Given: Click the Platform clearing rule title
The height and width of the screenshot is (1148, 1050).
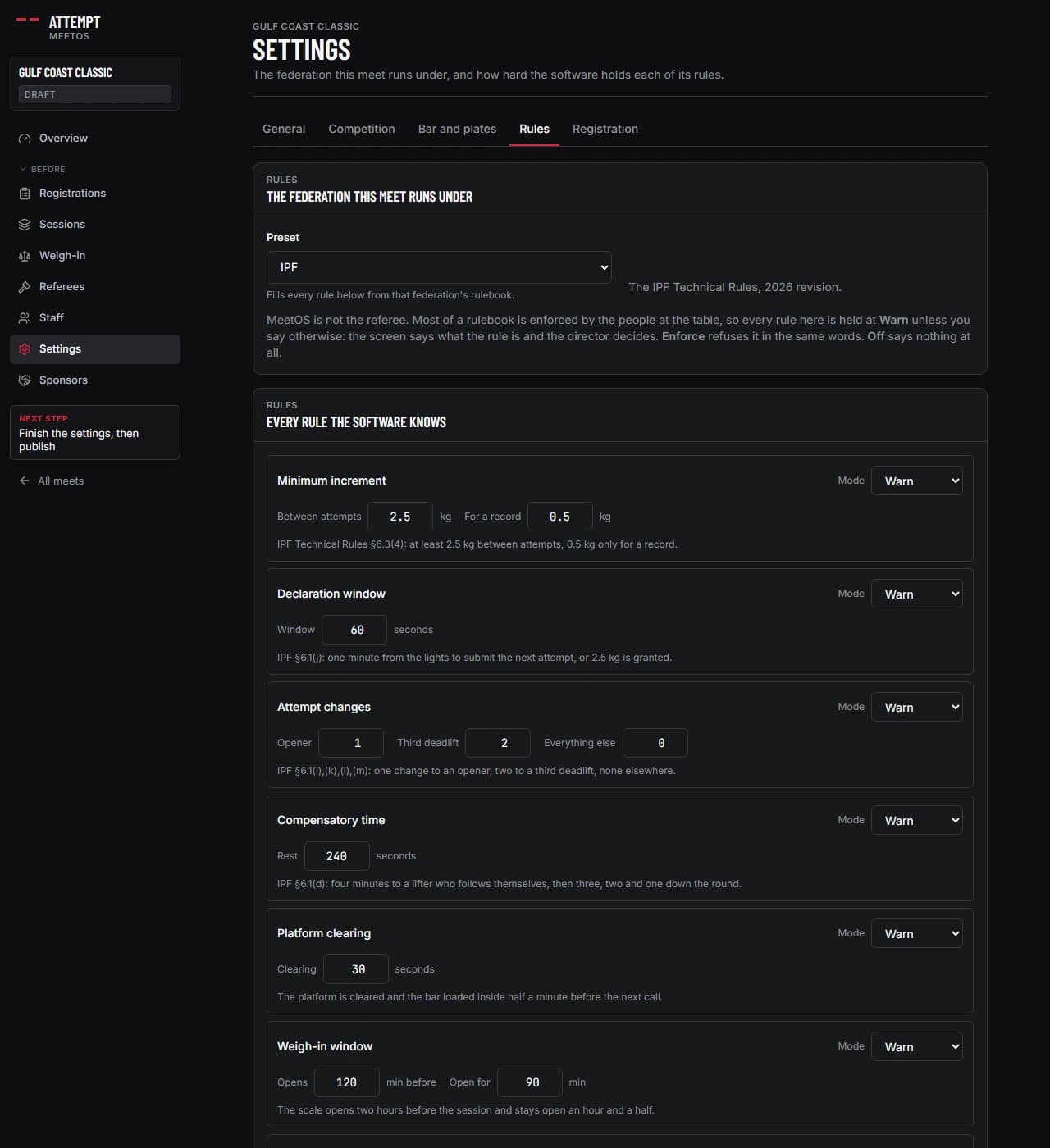Looking at the screenshot, I should [324, 933].
